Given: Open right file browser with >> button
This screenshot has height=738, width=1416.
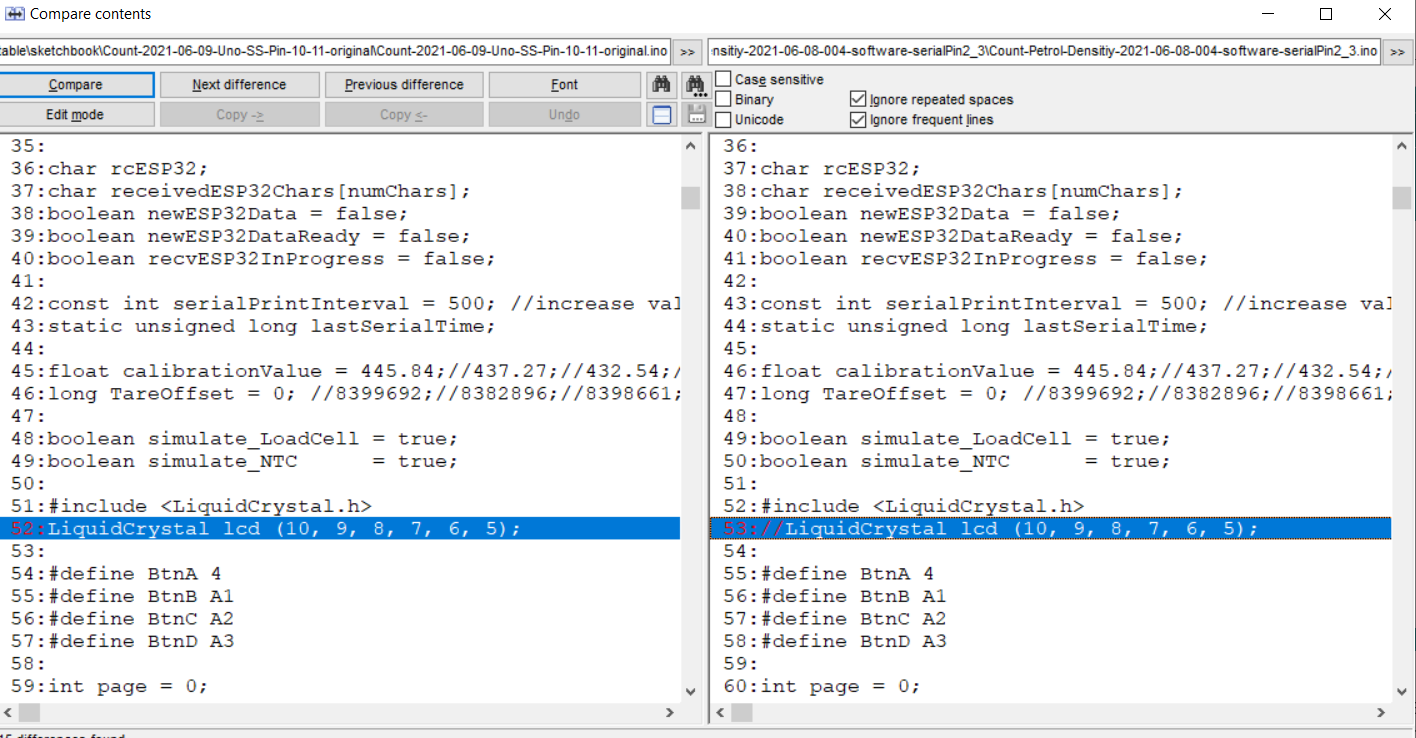Looking at the screenshot, I should click(1397, 52).
